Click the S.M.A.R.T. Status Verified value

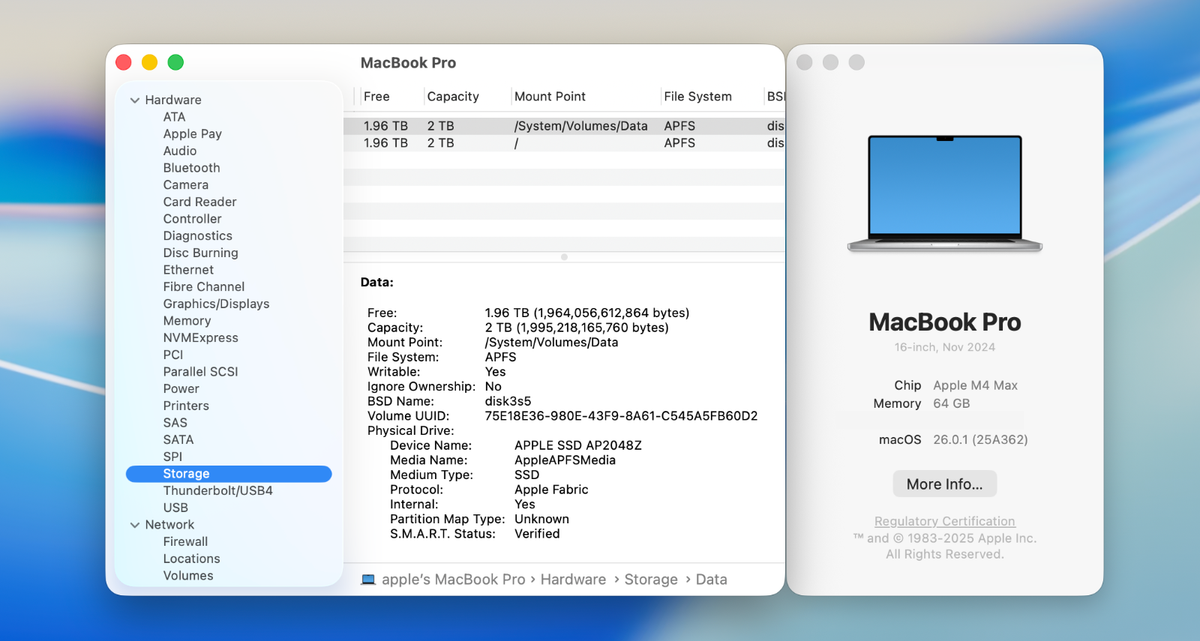pos(537,534)
